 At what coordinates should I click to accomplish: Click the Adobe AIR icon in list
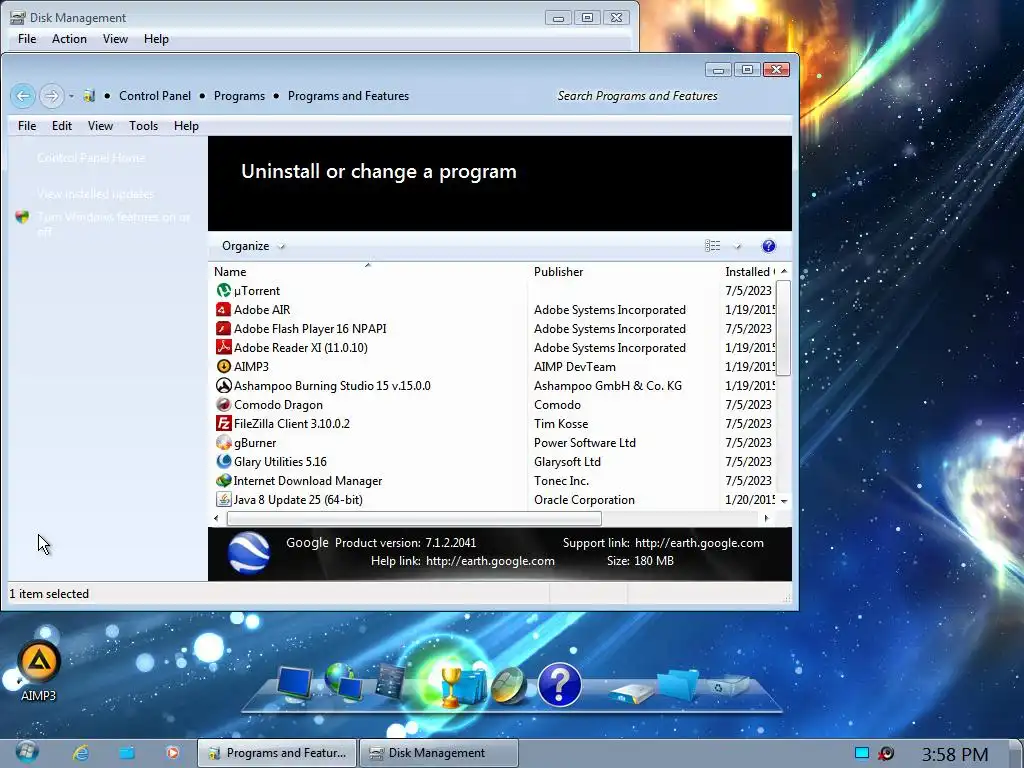coord(223,310)
